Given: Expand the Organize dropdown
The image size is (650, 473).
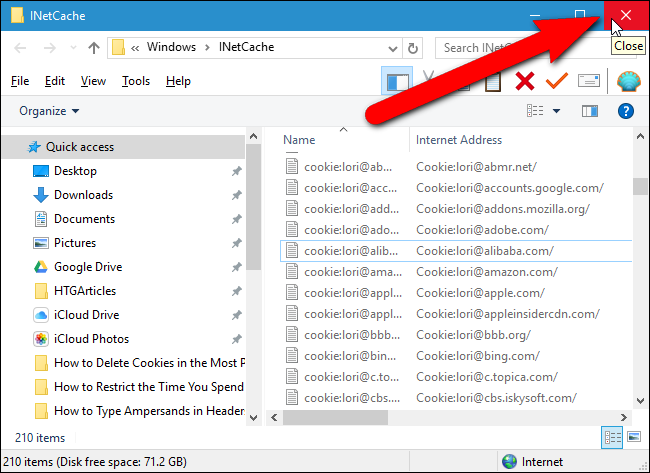Looking at the screenshot, I should coord(49,111).
